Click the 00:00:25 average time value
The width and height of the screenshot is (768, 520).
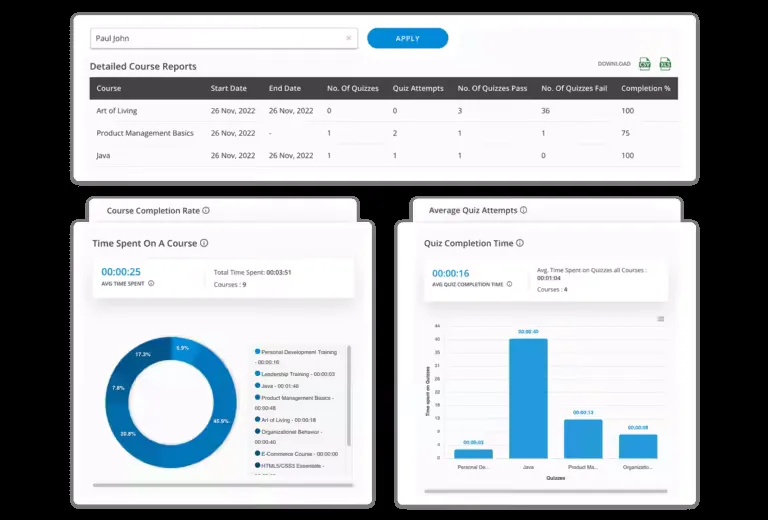tap(121, 272)
